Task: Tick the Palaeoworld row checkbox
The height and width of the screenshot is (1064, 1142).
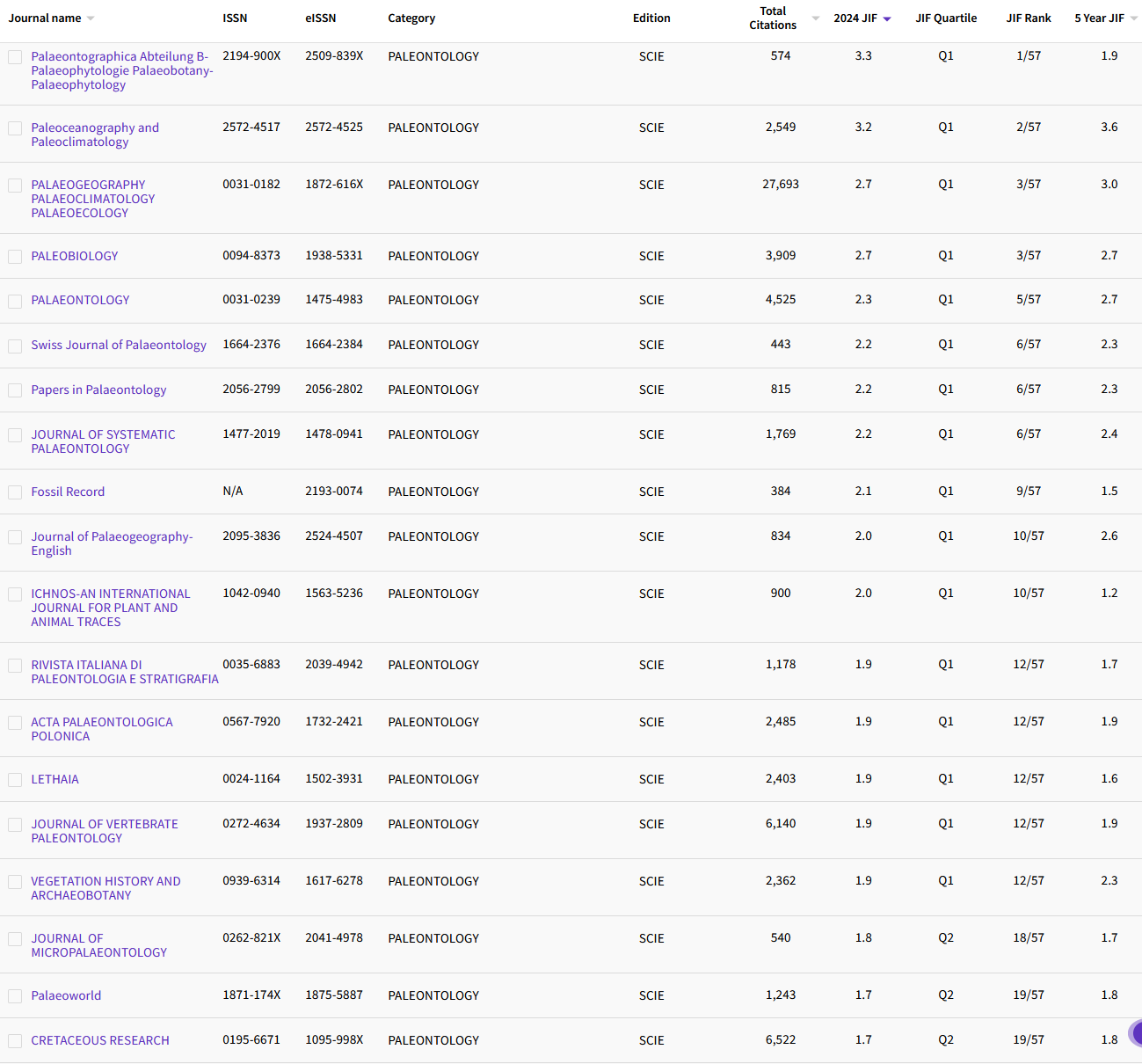Action: [15, 996]
